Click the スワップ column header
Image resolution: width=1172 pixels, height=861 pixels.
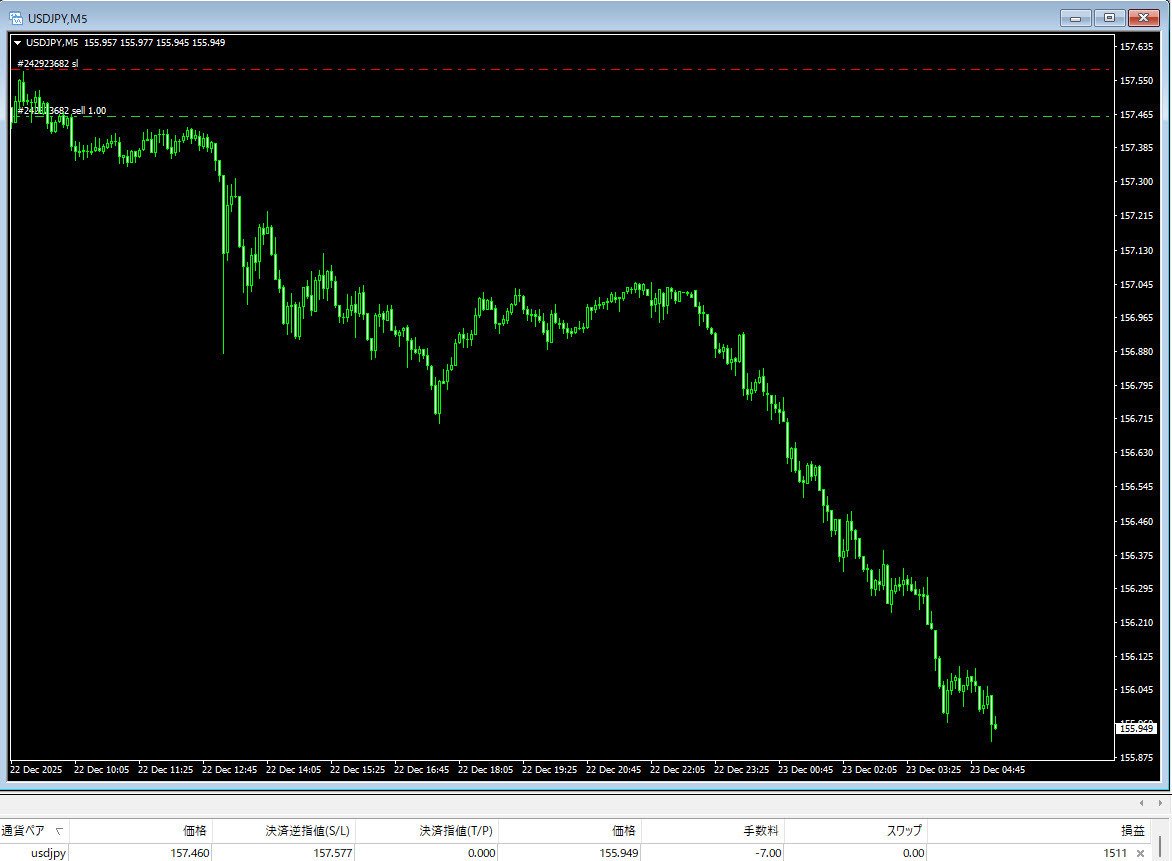(906, 830)
